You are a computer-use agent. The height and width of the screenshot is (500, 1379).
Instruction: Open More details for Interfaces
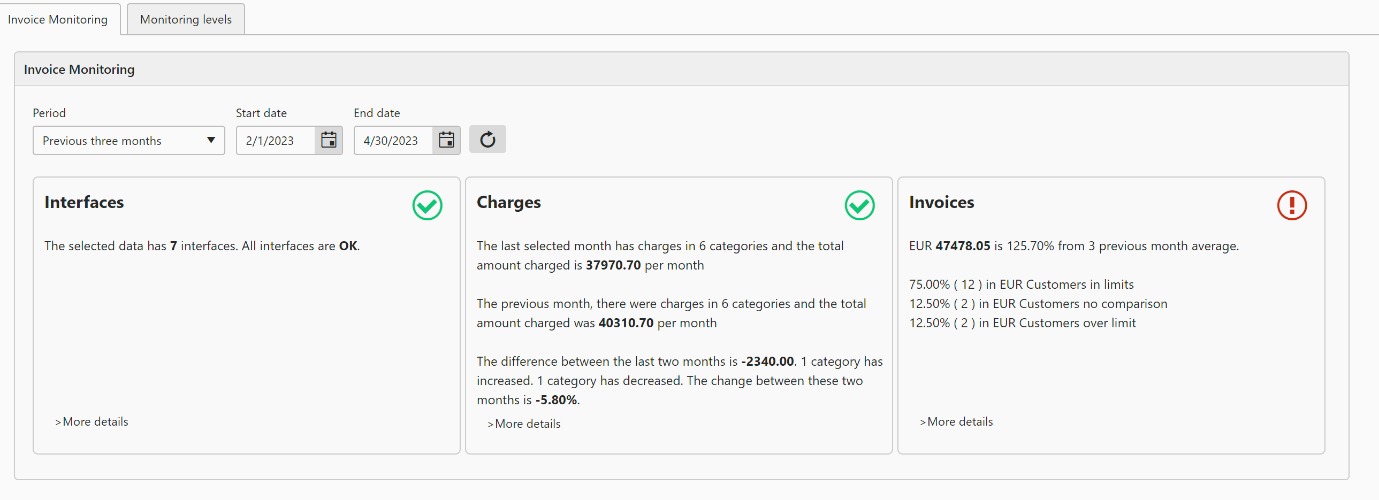pyautogui.click(x=92, y=422)
